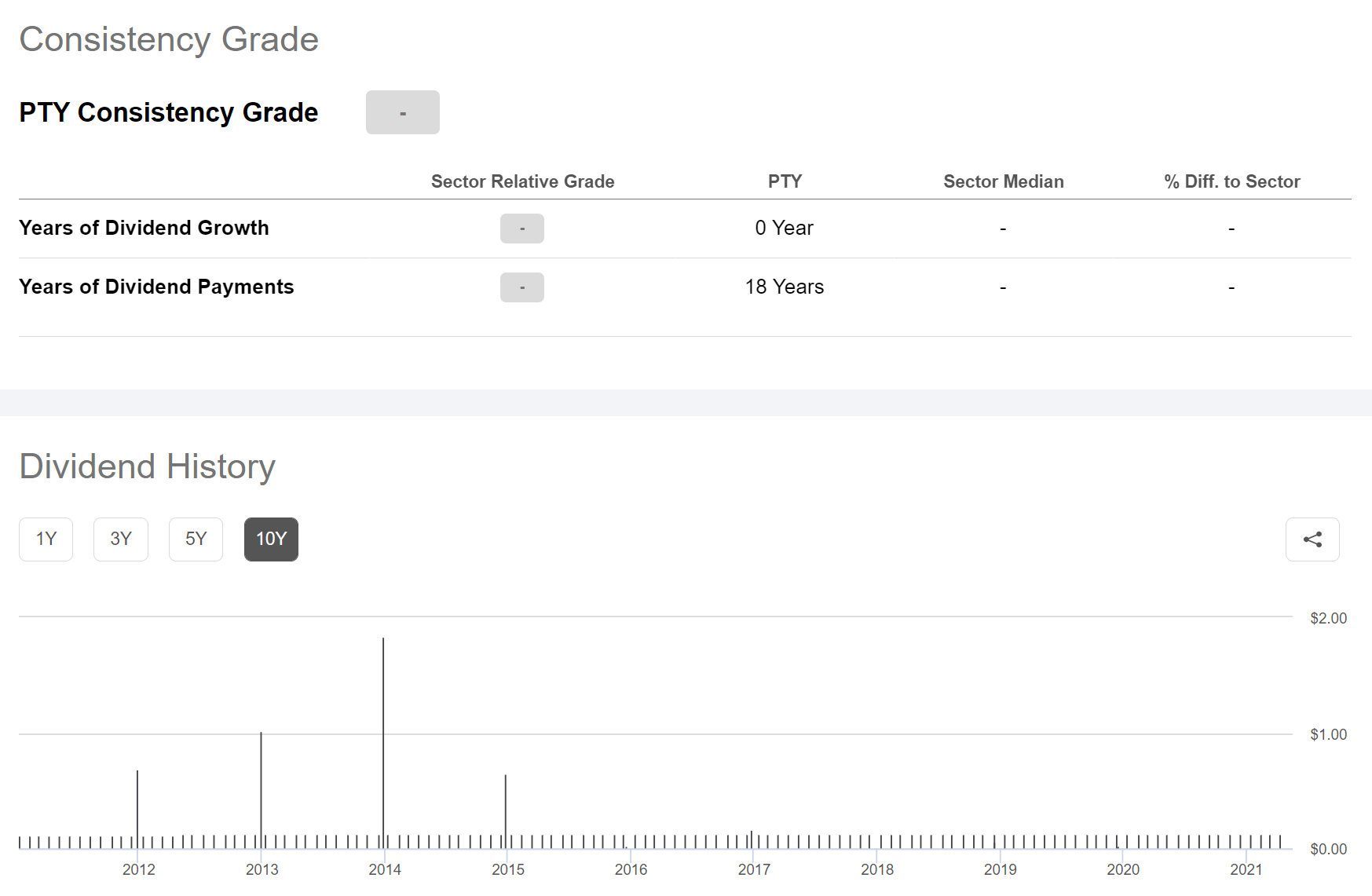This screenshot has height=896, width=1372.
Task: Click the Sector Relative Grade column header
Action: pos(522,181)
